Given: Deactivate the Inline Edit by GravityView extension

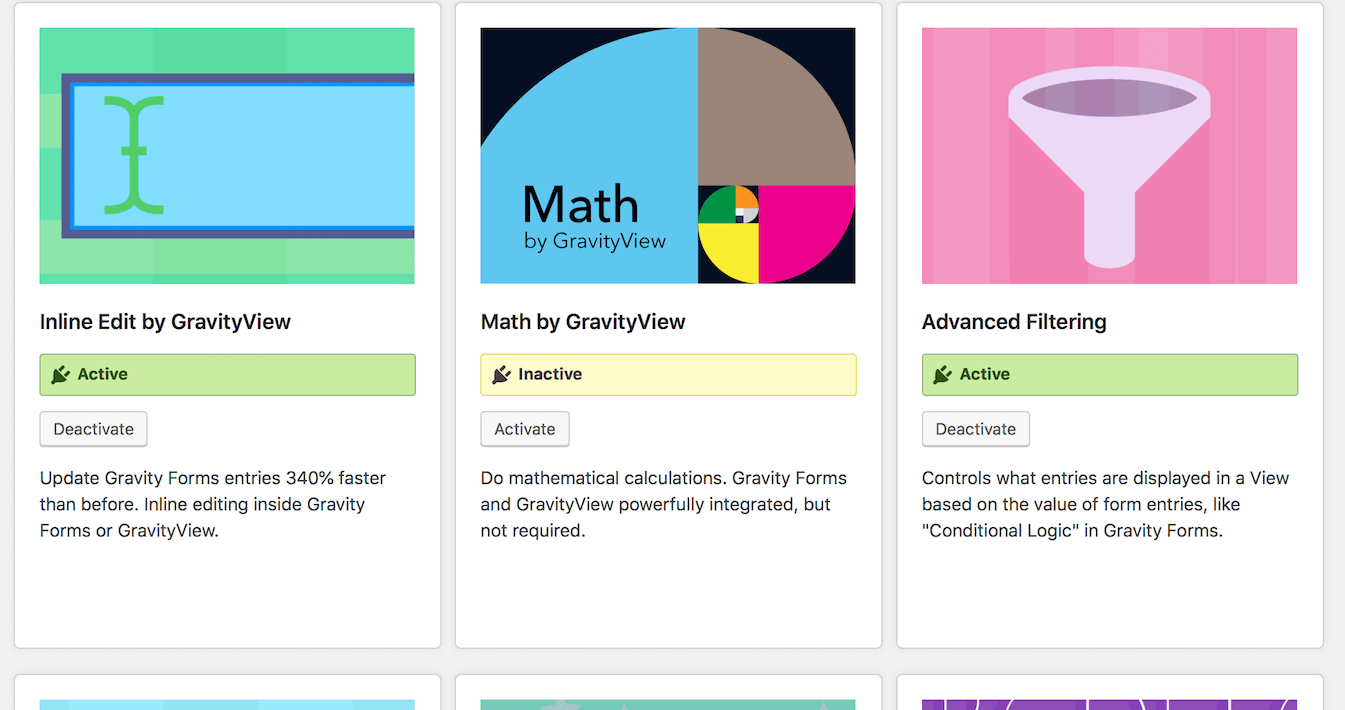Looking at the screenshot, I should pos(93,429).
